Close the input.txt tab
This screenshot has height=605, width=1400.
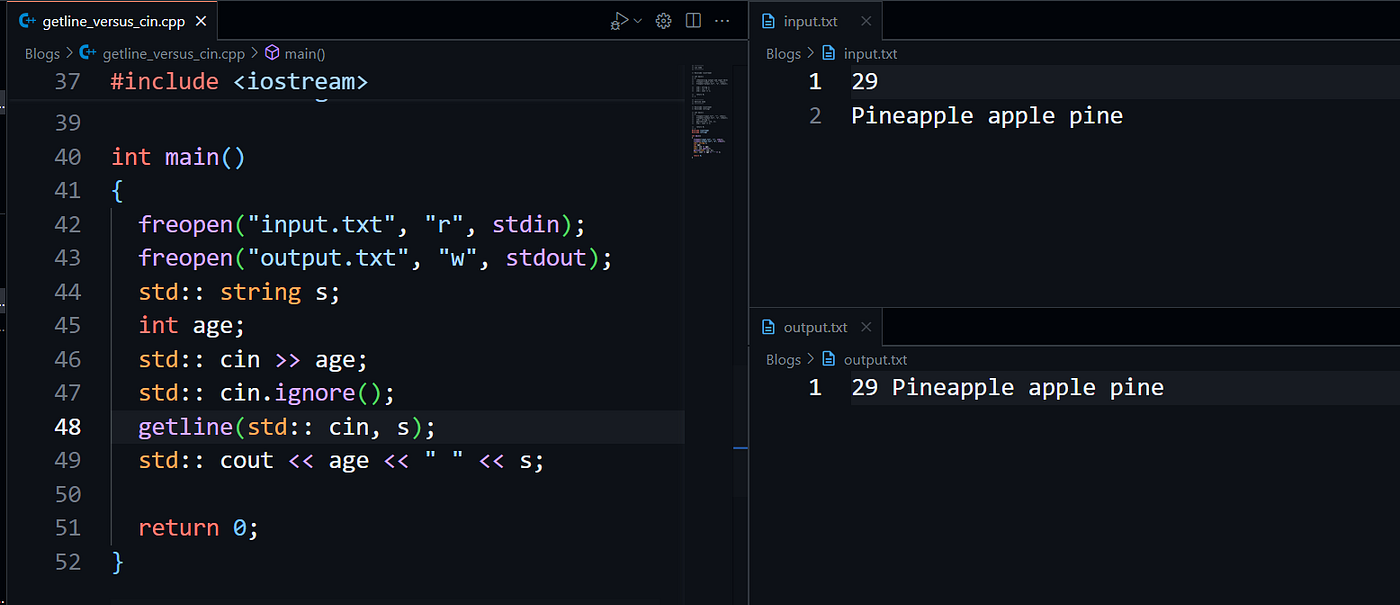click(x=866, y=21)
